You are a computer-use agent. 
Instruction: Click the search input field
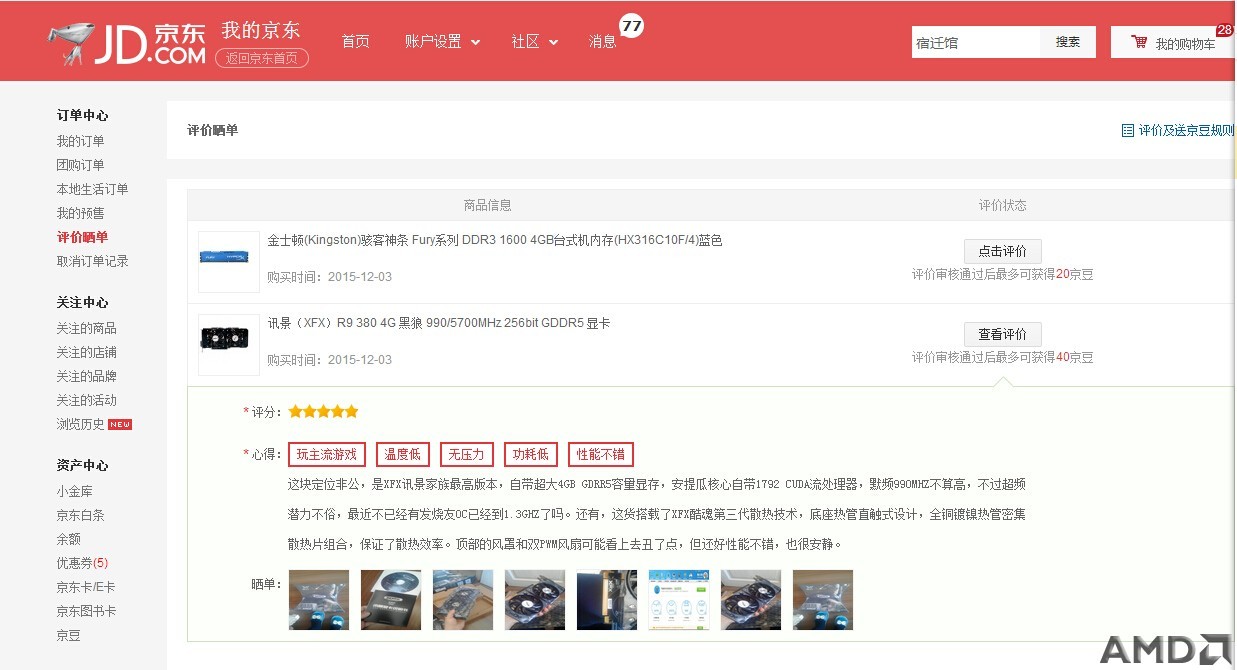(976, 42)
